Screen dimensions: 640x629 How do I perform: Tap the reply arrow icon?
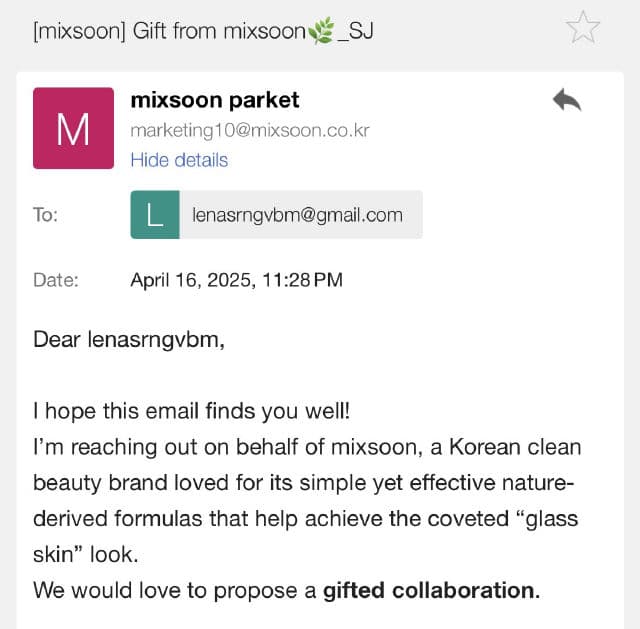[566, 99]
